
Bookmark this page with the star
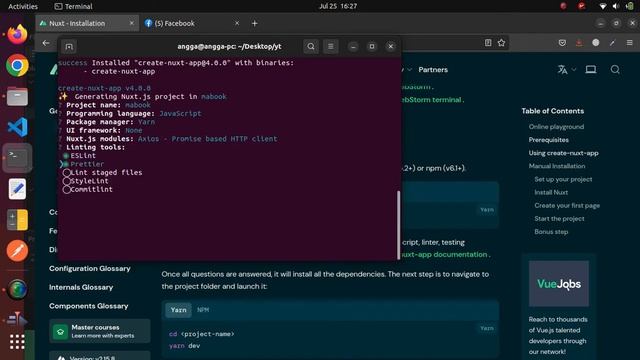point(502,43)
